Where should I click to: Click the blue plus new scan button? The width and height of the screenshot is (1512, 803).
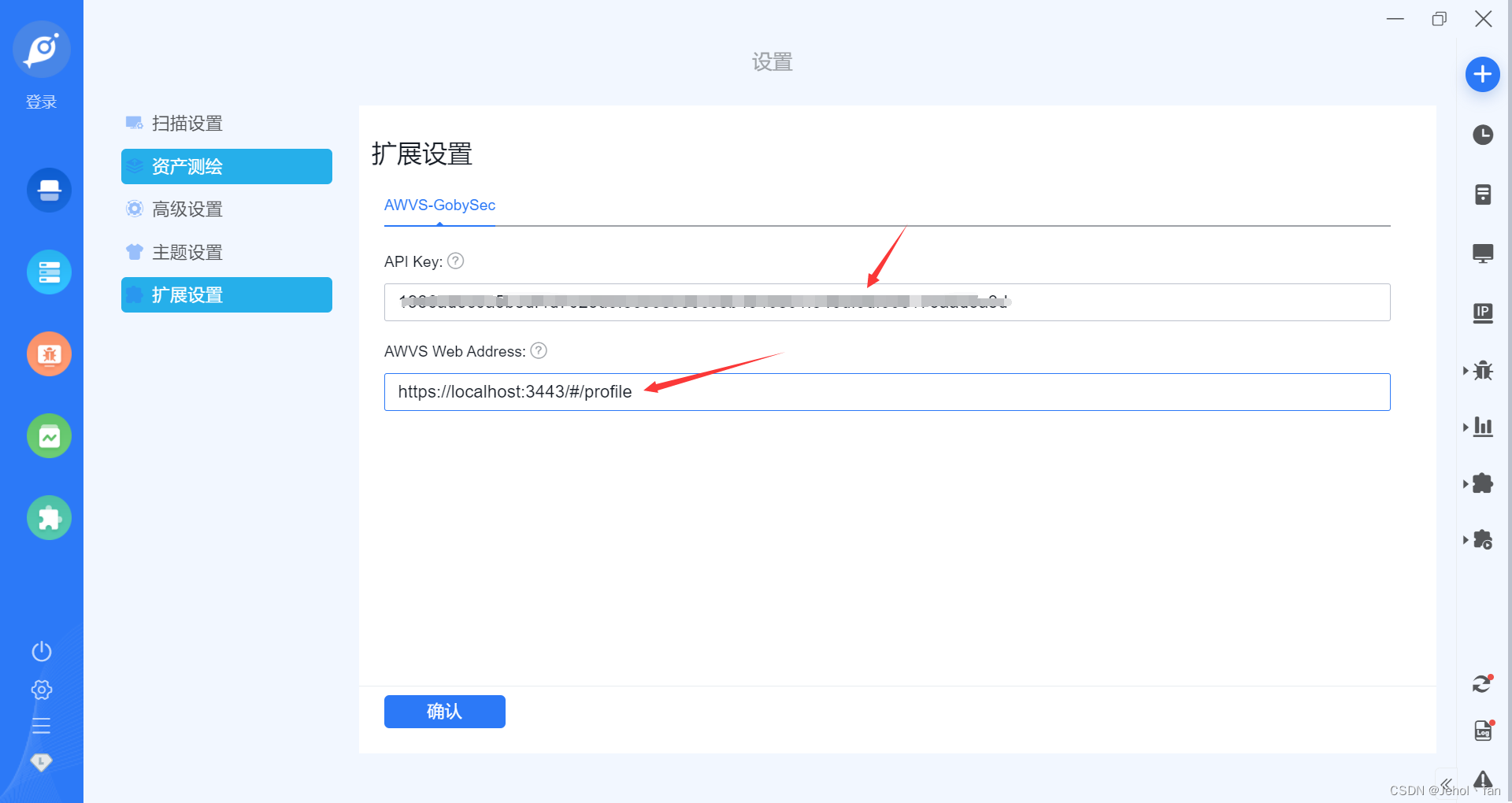1483,75
